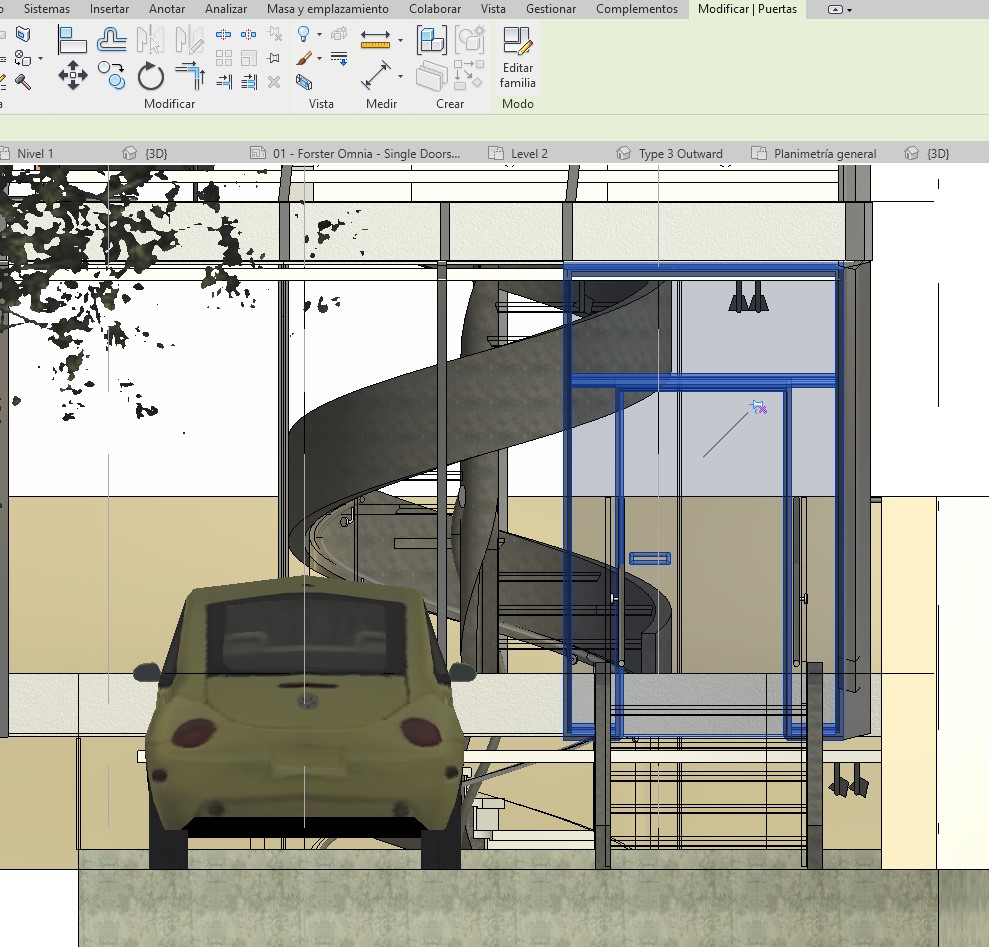989x947 pixels.
Task: Click the Trim/Extend to Corner tool
Action: (189, 75)
